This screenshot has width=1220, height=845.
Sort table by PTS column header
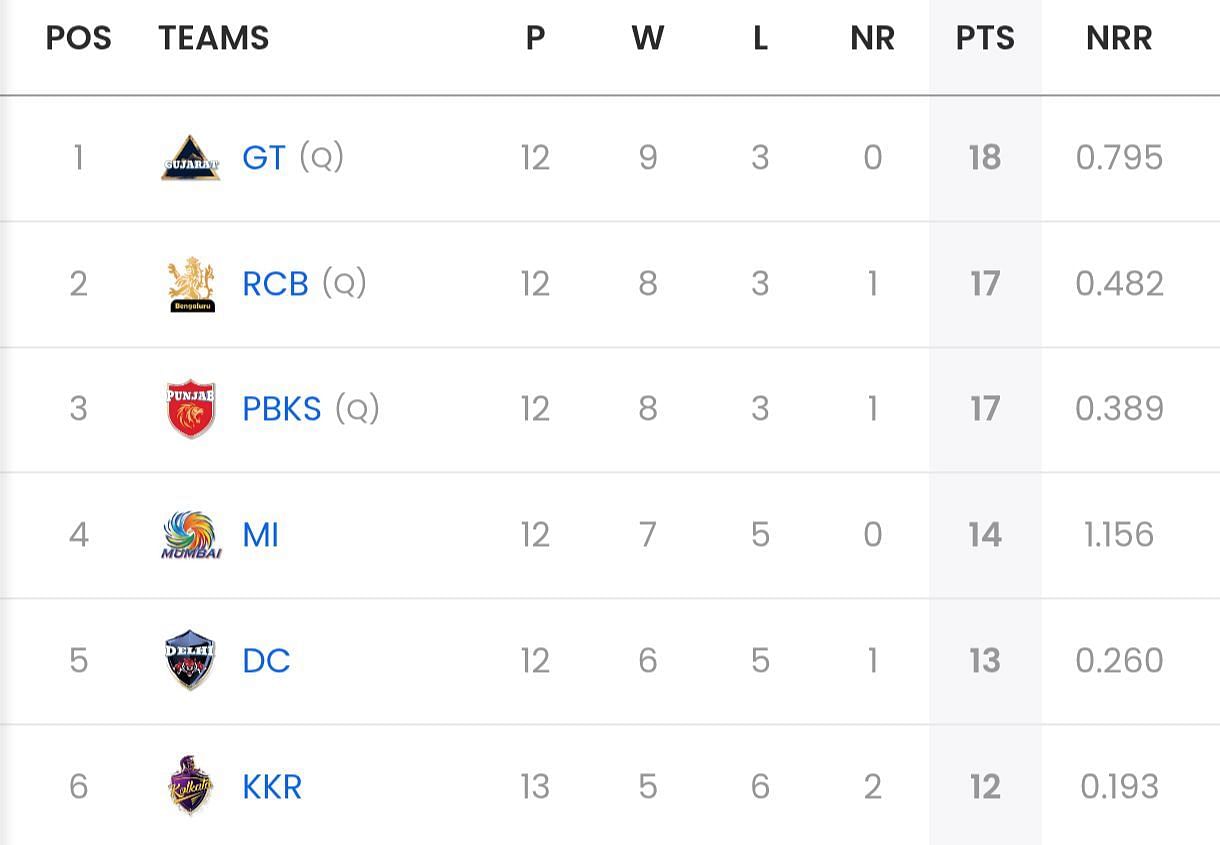click(x=985, y=38)
